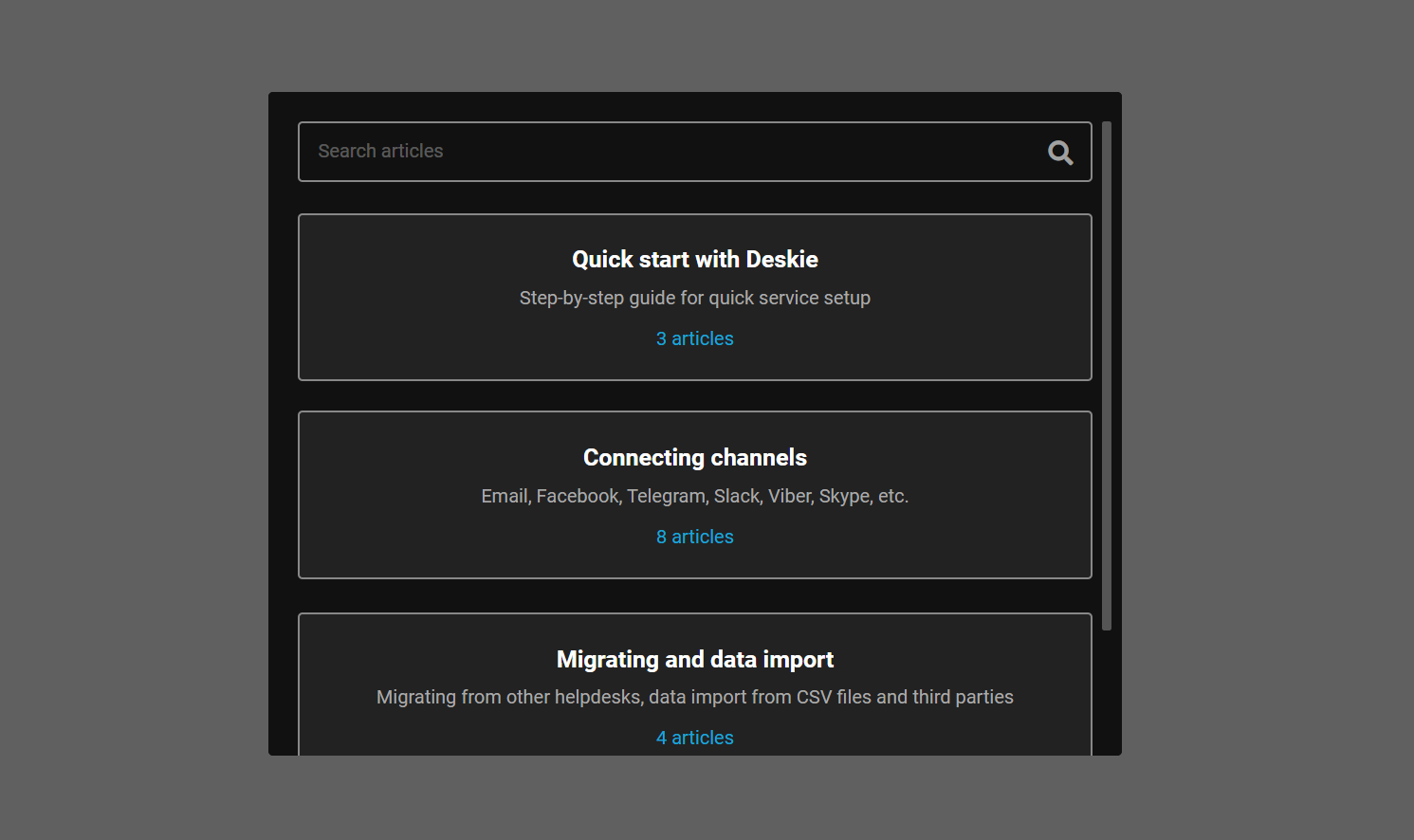Click the scrollbar track below the thumb
This screenshot has width=1414, height=840.
1106,692
